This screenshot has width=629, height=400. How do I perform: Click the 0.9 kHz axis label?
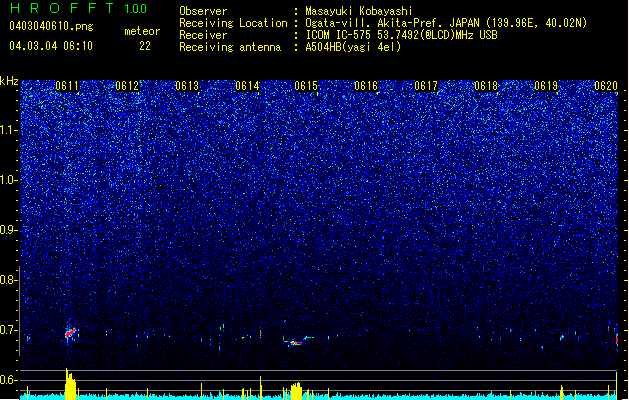(x=9, y=230)
